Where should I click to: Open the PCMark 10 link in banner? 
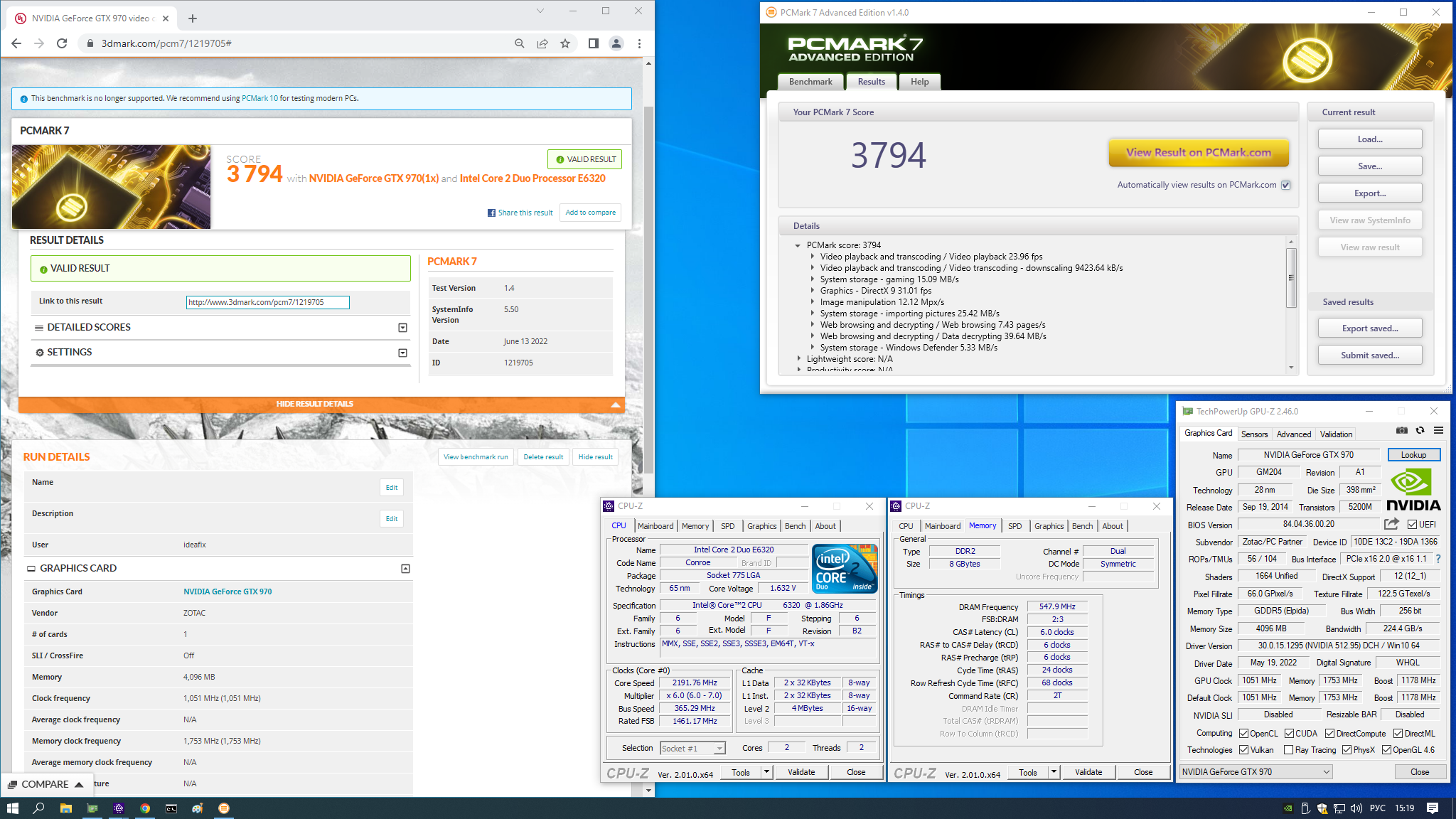(259, 99)
